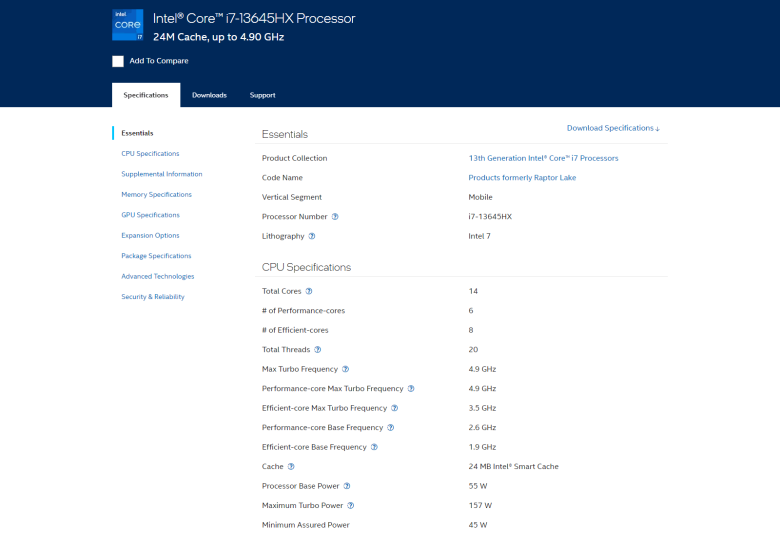Switch to the Downloads tab

point(209,95)
